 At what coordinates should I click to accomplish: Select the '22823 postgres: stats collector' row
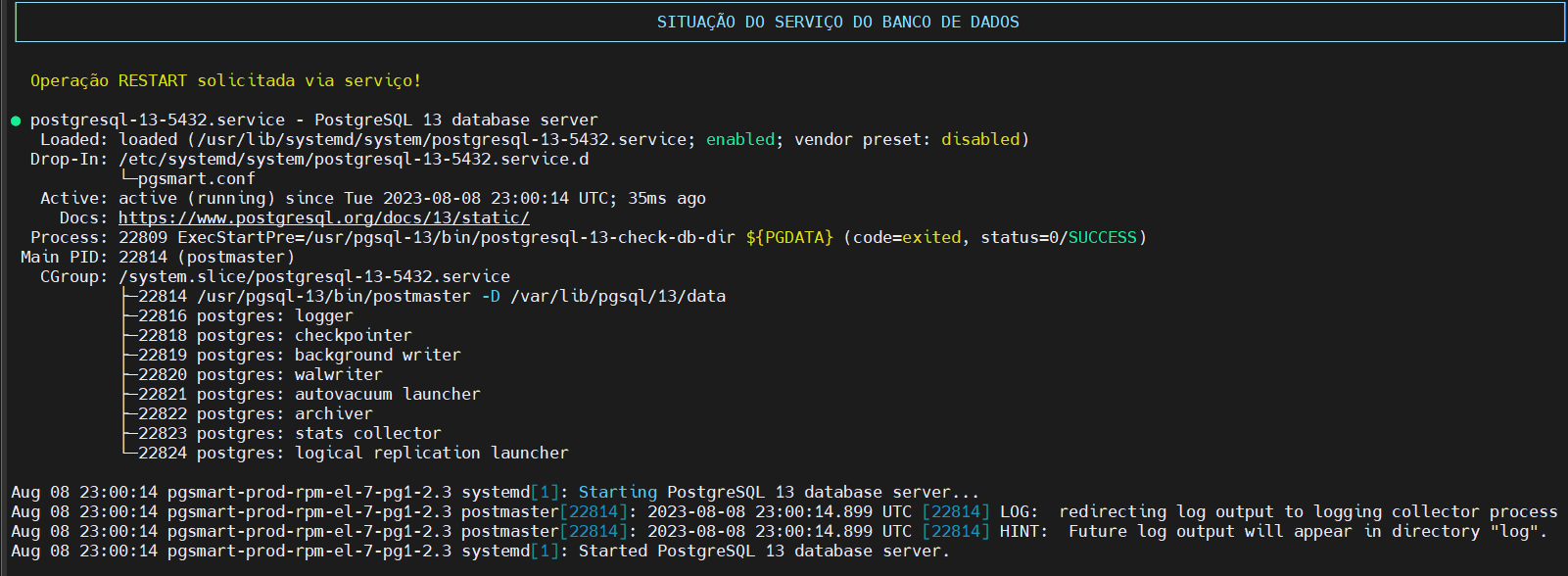click(x=290, y=433)
